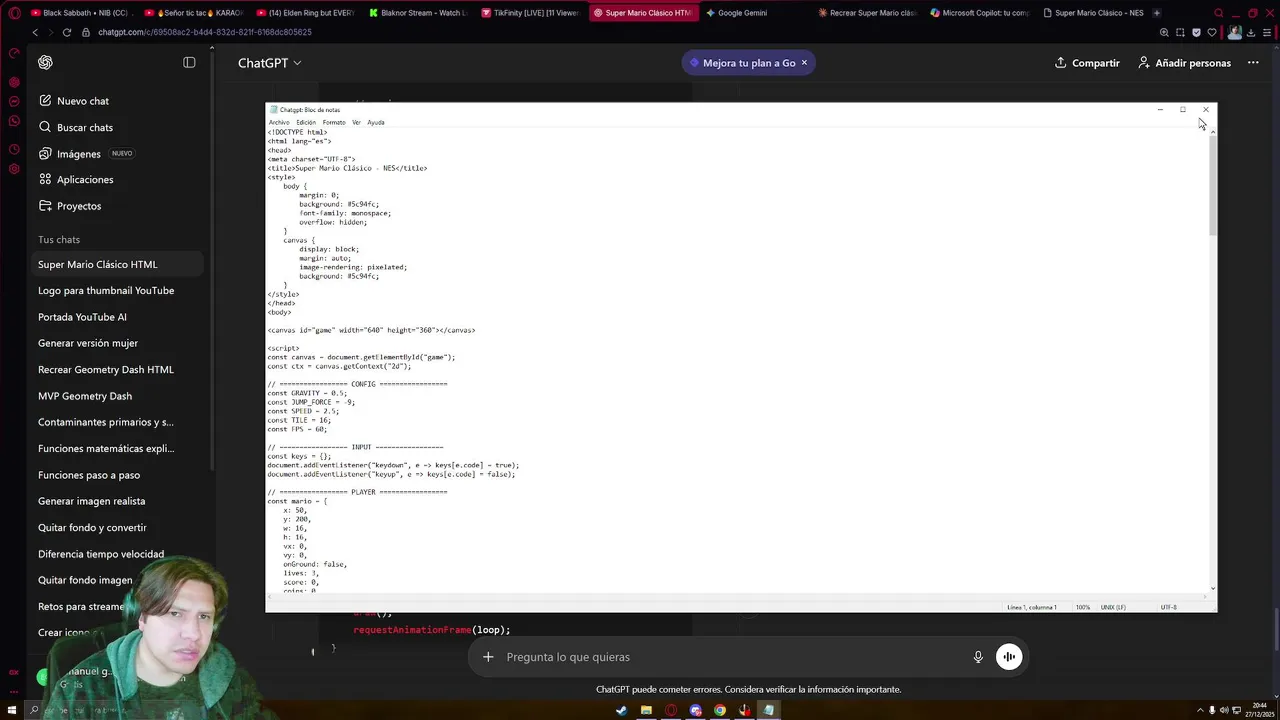Screen dimensions: 1280x720
Task: Click the ChatGPT logo icon in the sidebar
Action: [45, 62]
